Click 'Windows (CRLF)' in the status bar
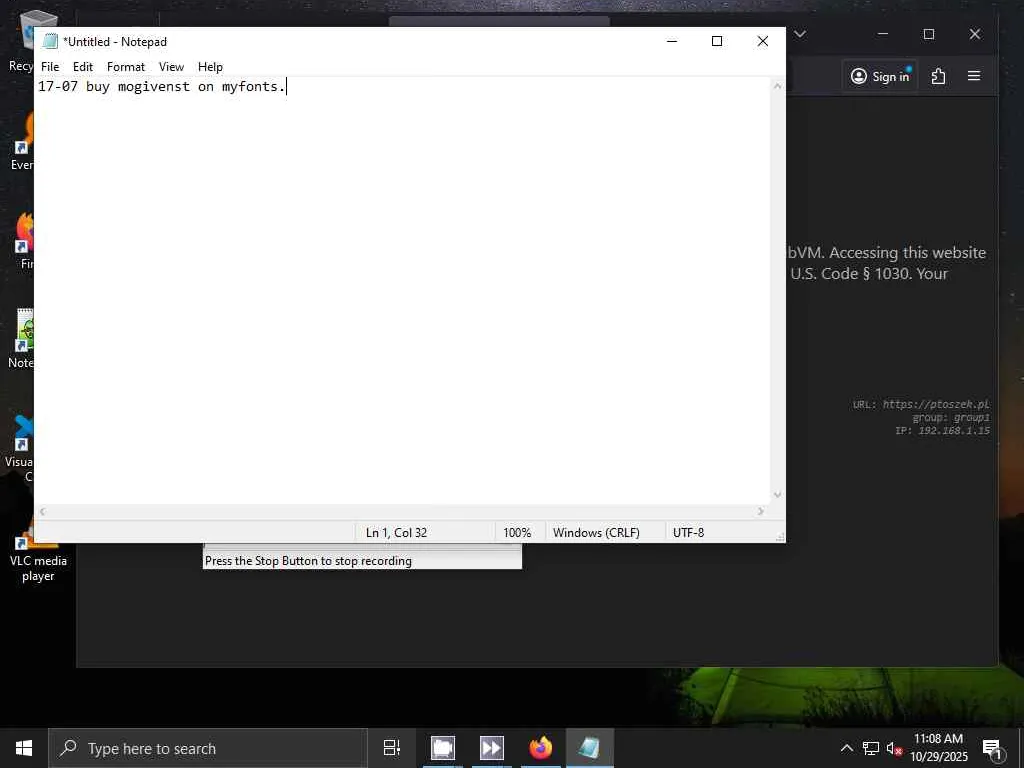1024x768 pixels. pos(596,533)
